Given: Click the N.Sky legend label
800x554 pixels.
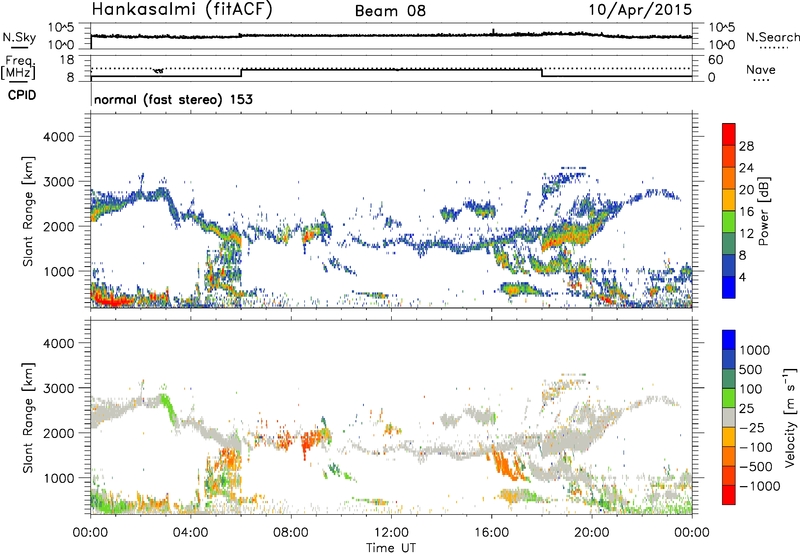Looking at the screenshot, I should [x=19, y=37].
